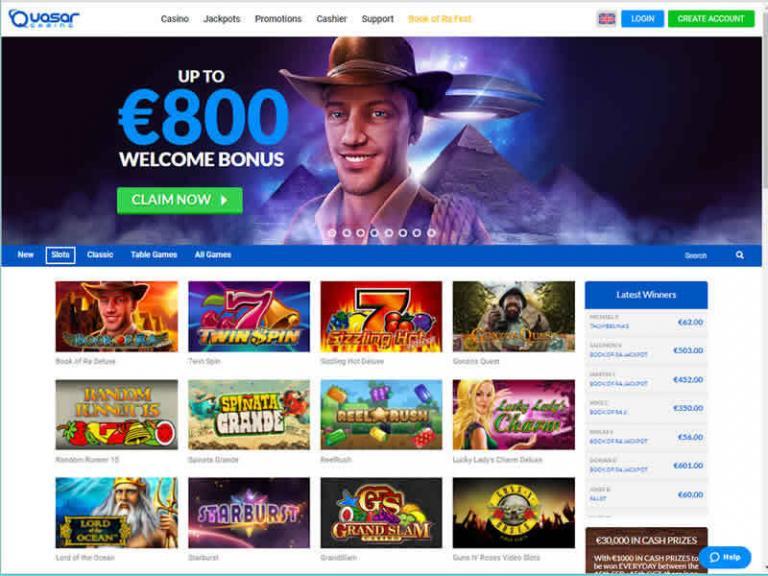The height and width of the screenshot is (576, 768).
Task: Switch to the Classic games tab
Action: (100, 255)
